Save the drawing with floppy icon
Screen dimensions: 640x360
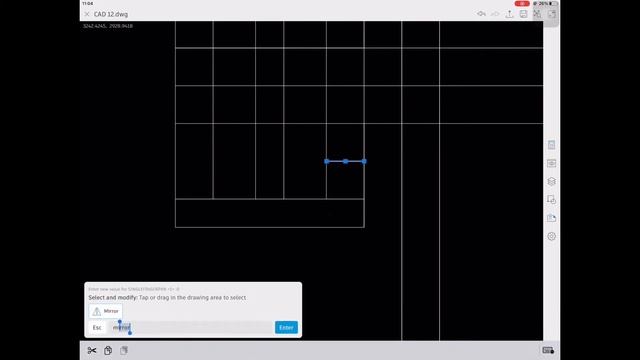523,14
